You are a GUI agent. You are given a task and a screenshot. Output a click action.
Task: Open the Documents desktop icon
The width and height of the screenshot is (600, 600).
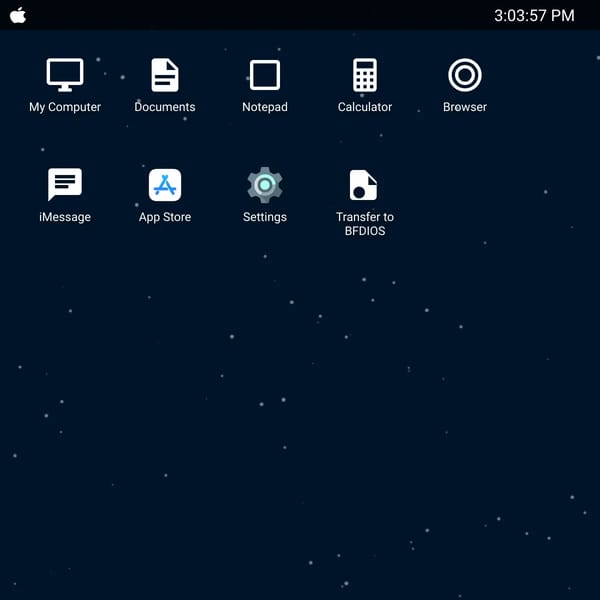point(165,75)
